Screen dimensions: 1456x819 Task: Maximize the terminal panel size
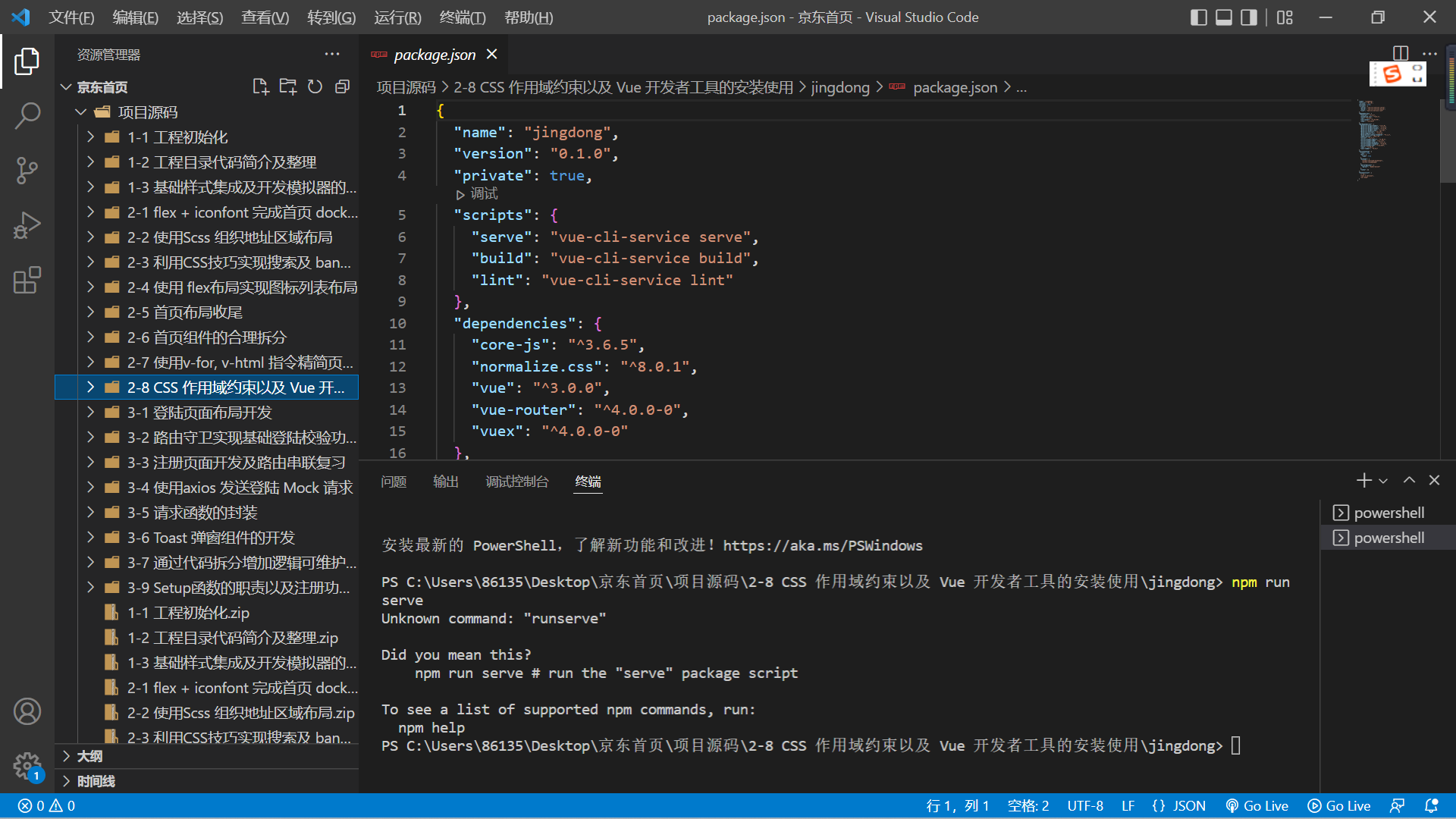1409,480
